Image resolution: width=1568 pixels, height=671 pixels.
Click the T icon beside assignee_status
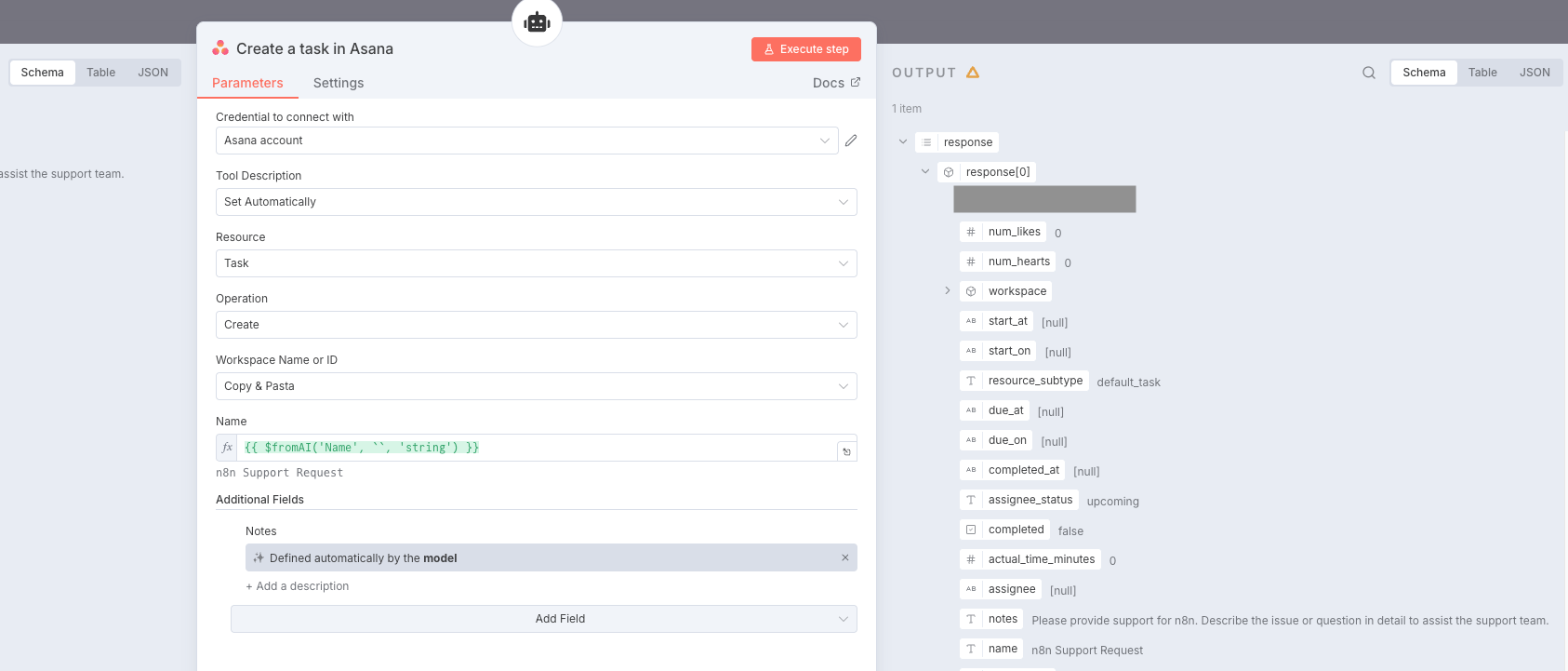pos(971,500)
